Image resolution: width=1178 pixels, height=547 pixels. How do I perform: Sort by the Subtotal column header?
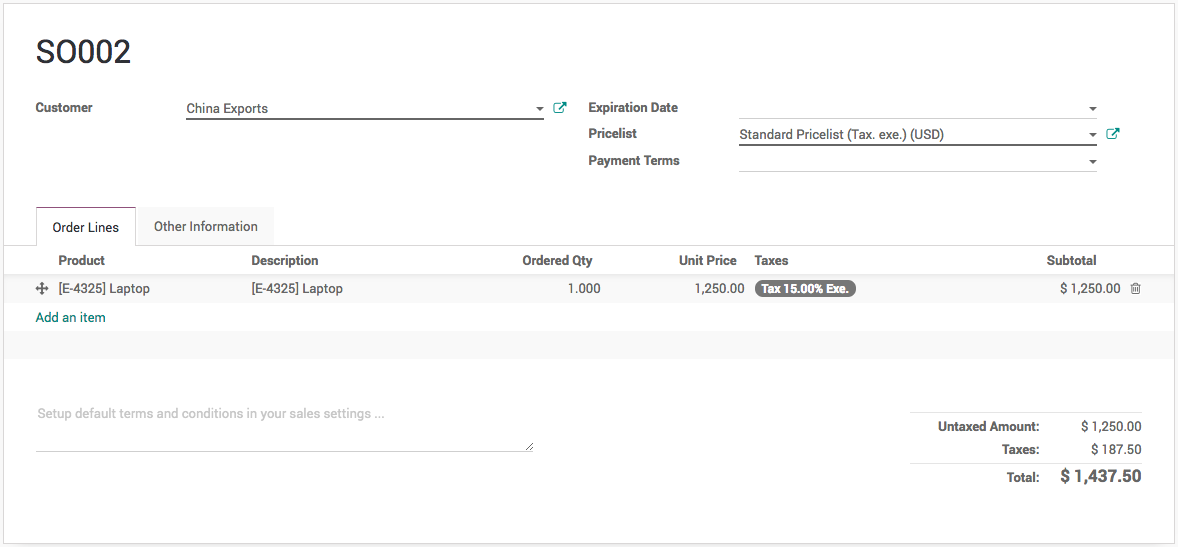click(x=1071, y=261)
